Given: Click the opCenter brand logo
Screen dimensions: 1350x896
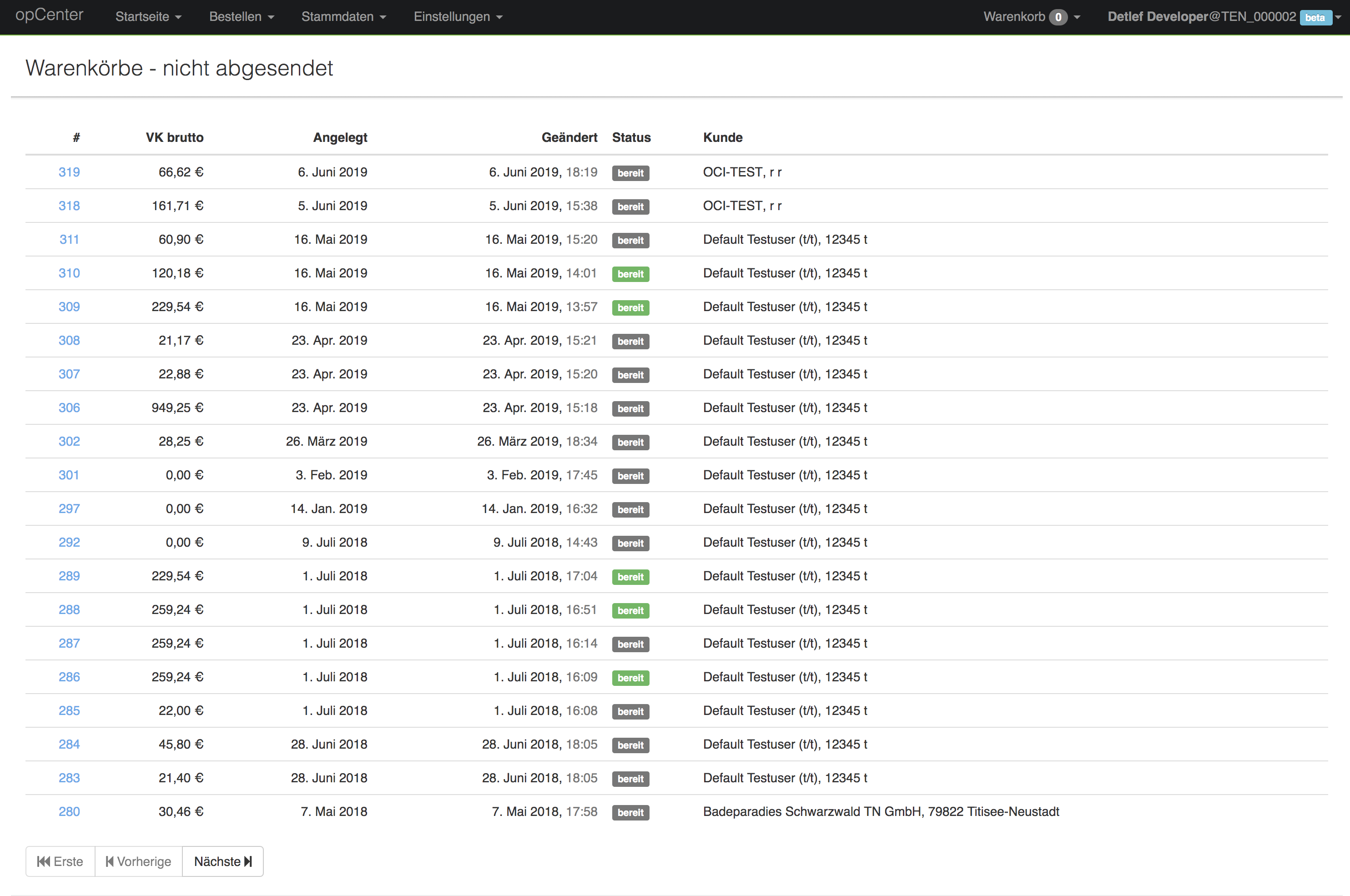Looking at the screenshot, I should pyautogui.click(x=49, y=15).
